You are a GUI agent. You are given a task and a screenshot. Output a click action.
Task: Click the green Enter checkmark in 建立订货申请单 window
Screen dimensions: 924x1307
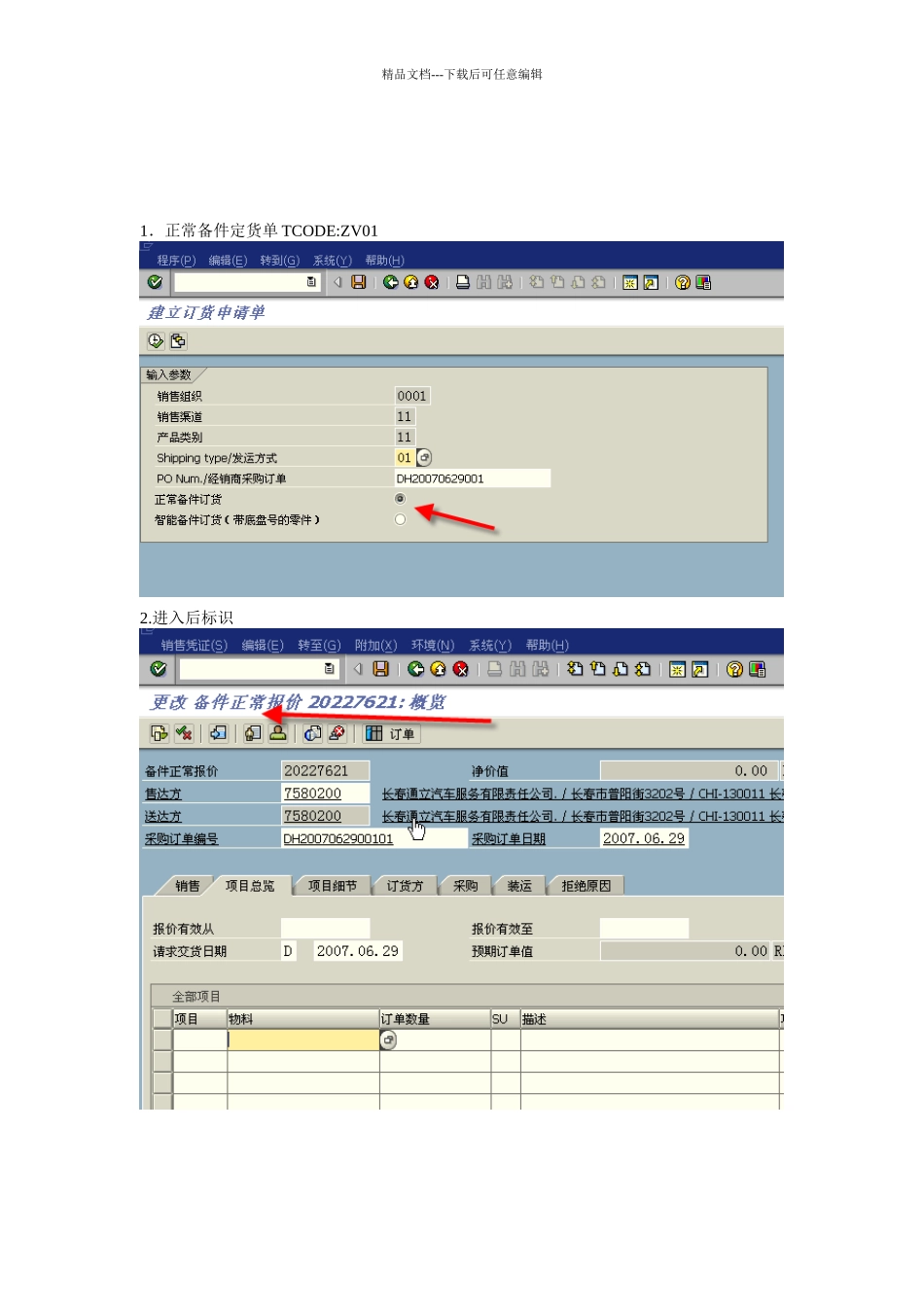pyautogui.click(x=155, y=282)
